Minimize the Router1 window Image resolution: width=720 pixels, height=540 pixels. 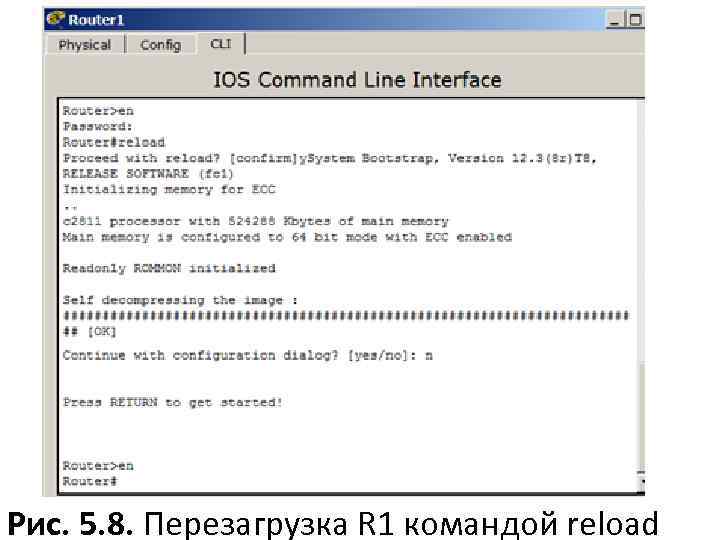(614, 20)
